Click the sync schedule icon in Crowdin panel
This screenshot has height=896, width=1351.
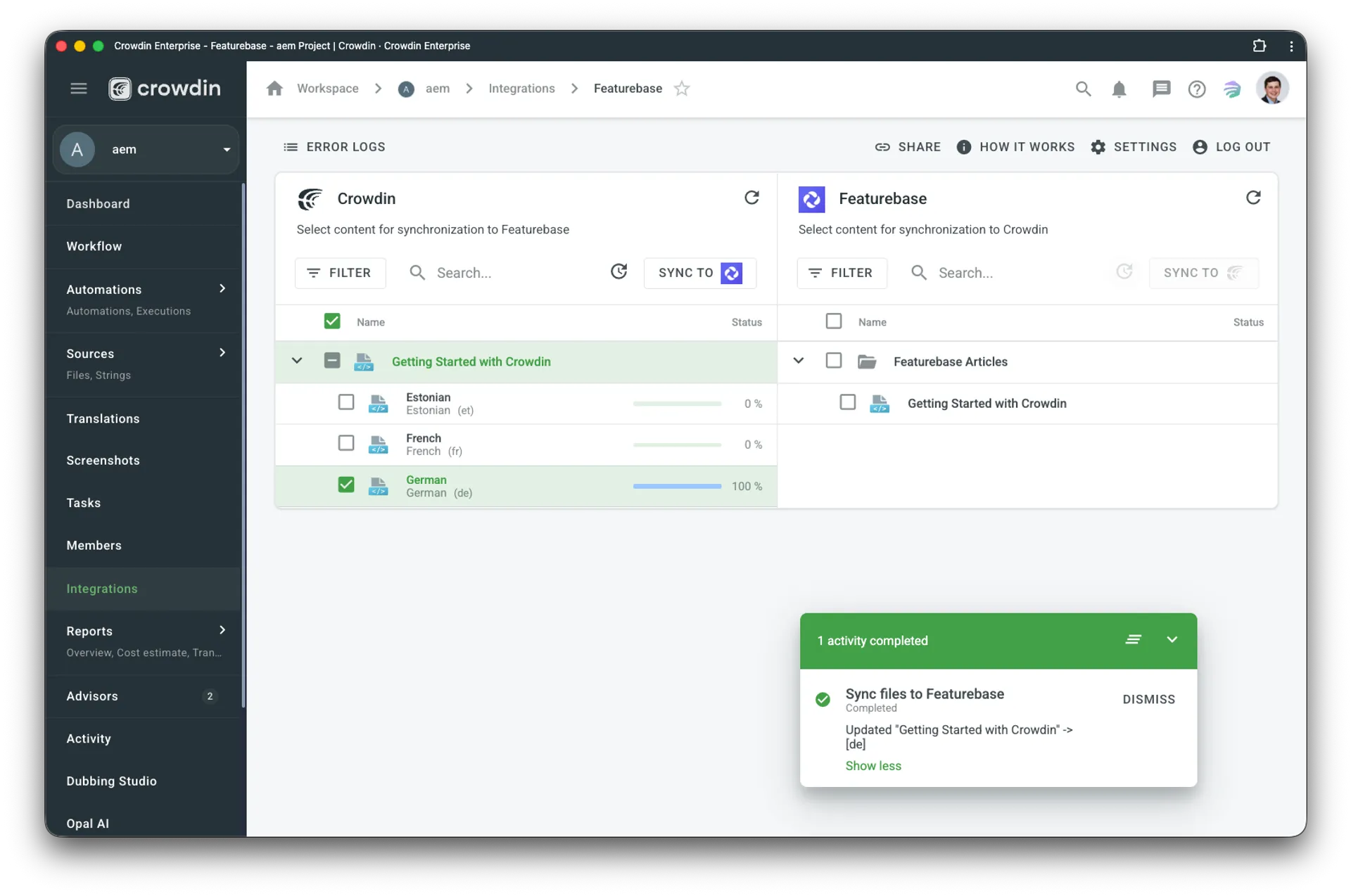click(x=619, y=271)
